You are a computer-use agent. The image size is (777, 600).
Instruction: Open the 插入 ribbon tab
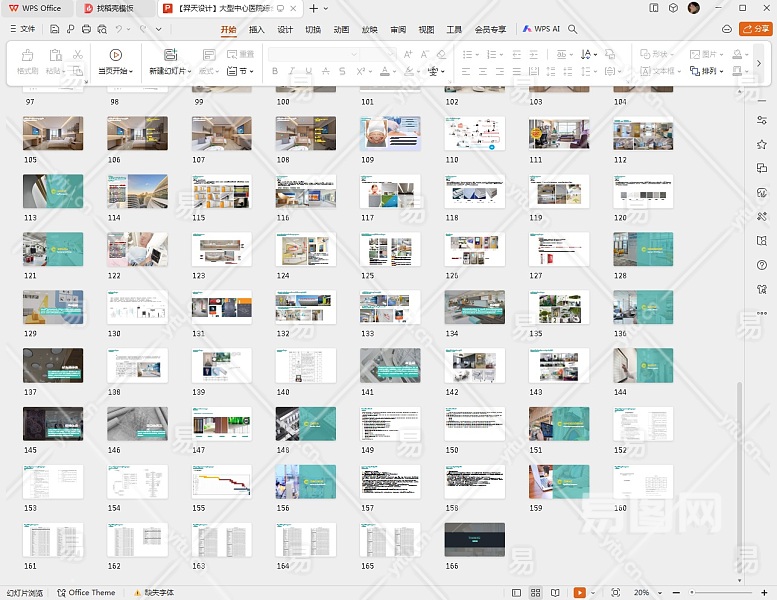257,29
